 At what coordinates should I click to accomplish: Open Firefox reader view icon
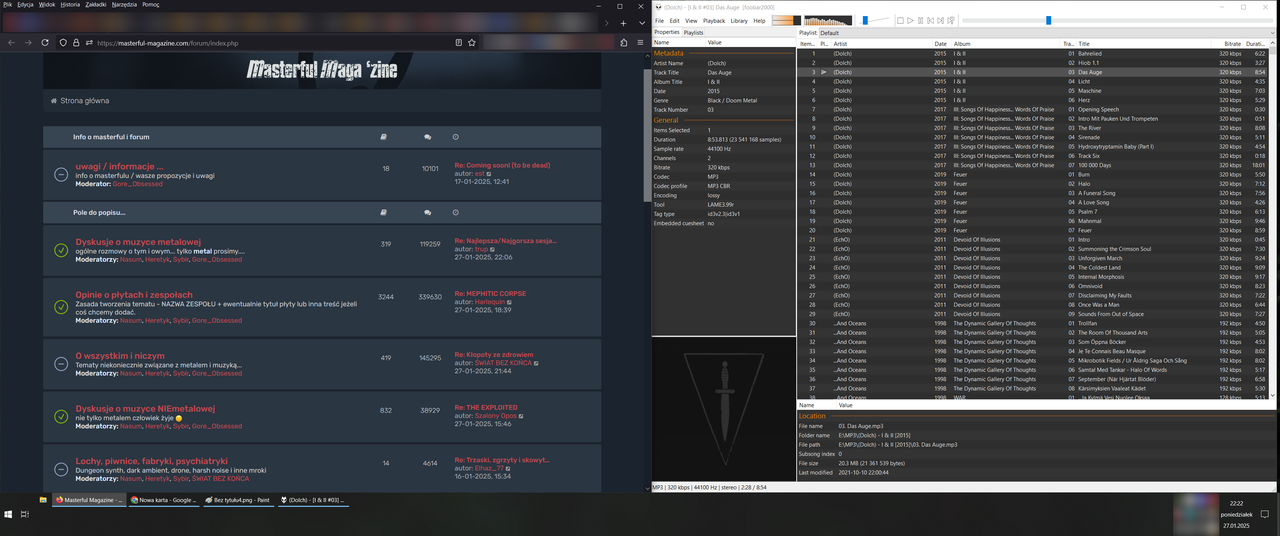point(459,43)
